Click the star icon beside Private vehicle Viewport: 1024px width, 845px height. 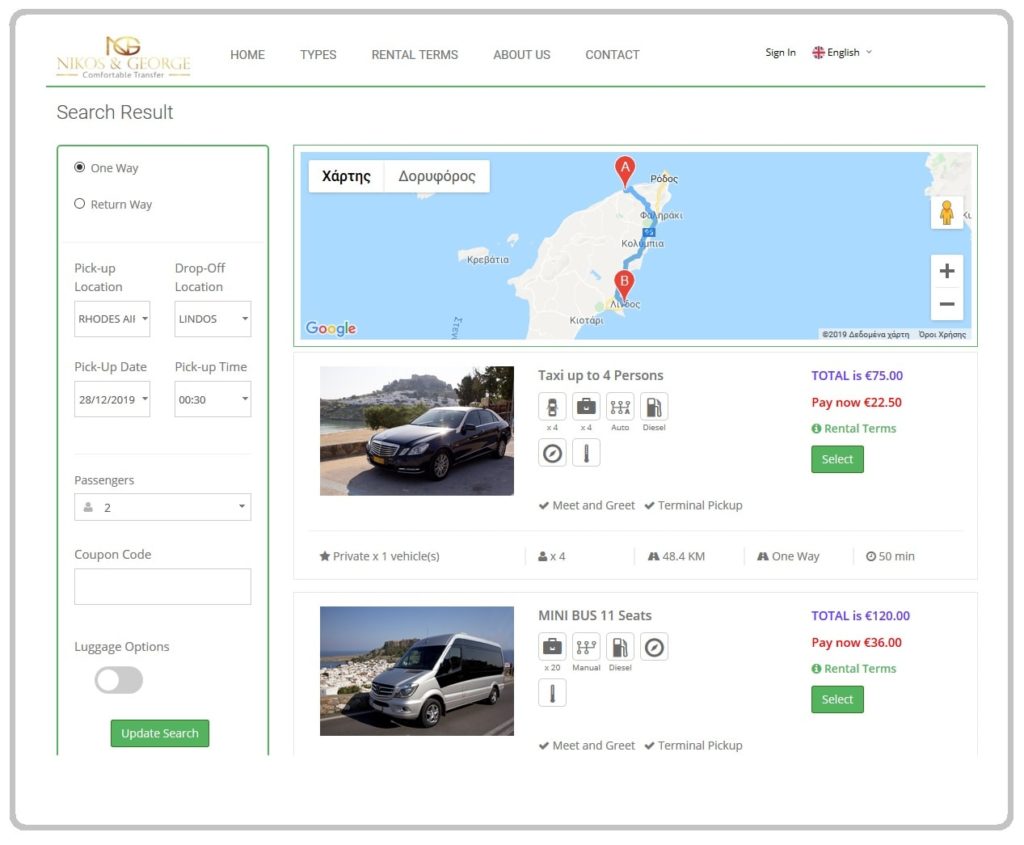coord(325,556)
